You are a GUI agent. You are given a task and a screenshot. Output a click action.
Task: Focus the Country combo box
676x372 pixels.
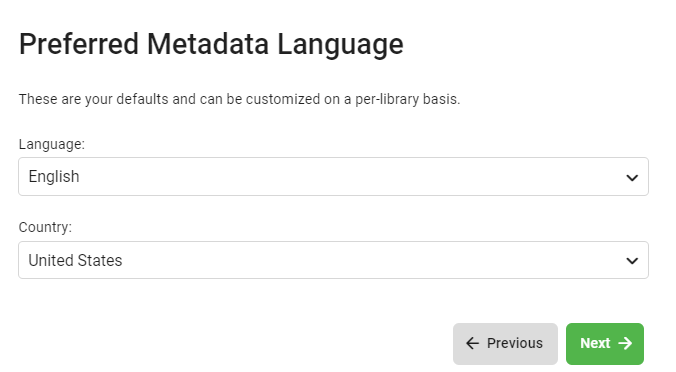click(x=333, y=260)
